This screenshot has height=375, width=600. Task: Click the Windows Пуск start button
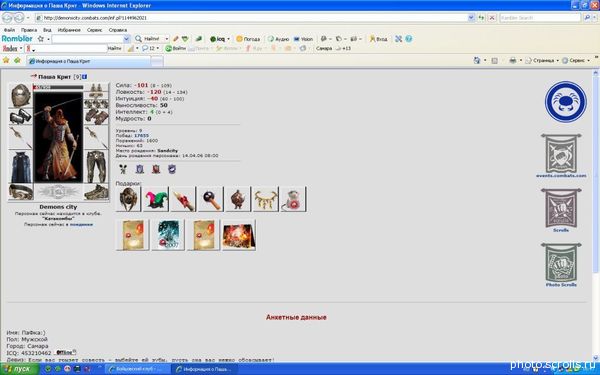point(18,369)
